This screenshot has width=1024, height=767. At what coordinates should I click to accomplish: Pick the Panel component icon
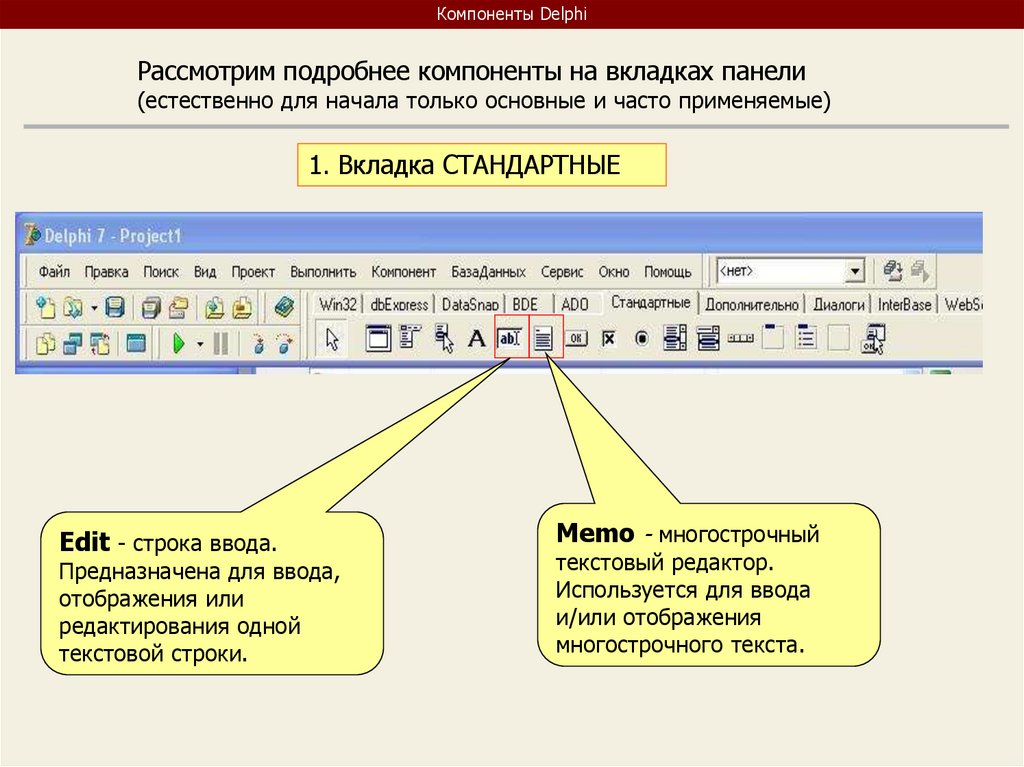click(x=839, y=338)
